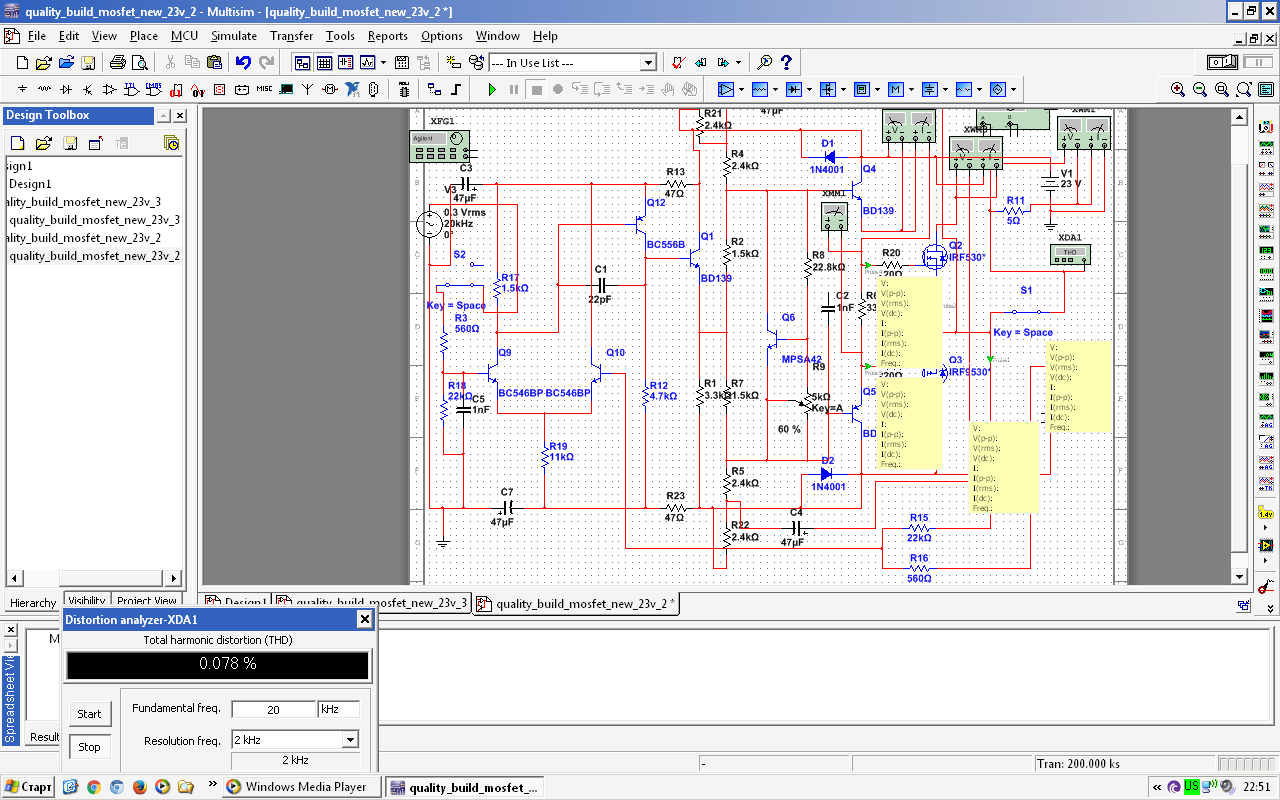Expand the transistor virtual family dropdown arrow
1280x800 pixels.
click(x=843, y=89)
